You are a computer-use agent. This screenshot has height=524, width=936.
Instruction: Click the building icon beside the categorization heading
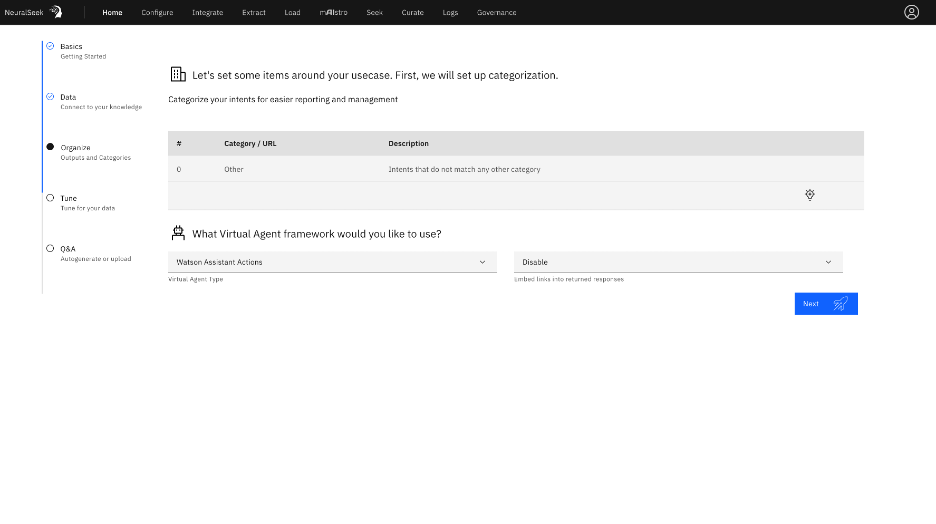pos(178,74)
